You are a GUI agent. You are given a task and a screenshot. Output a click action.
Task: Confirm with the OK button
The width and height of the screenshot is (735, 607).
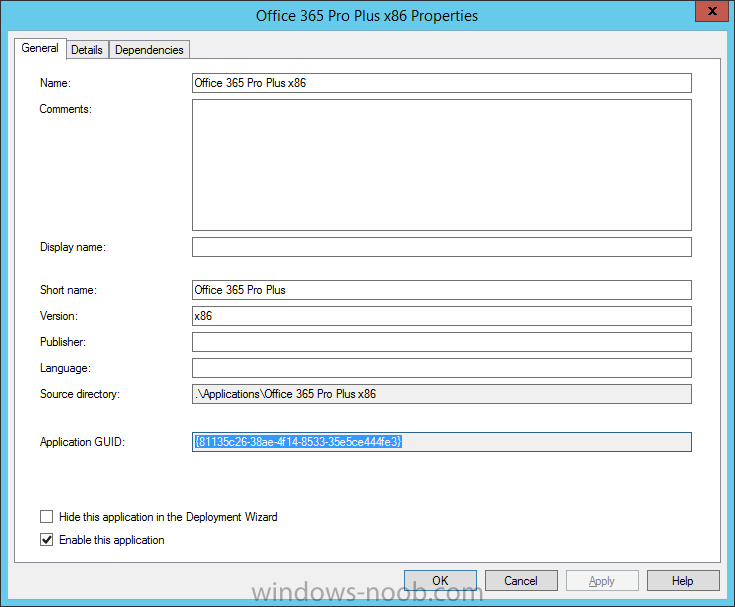tap(440, 581)
